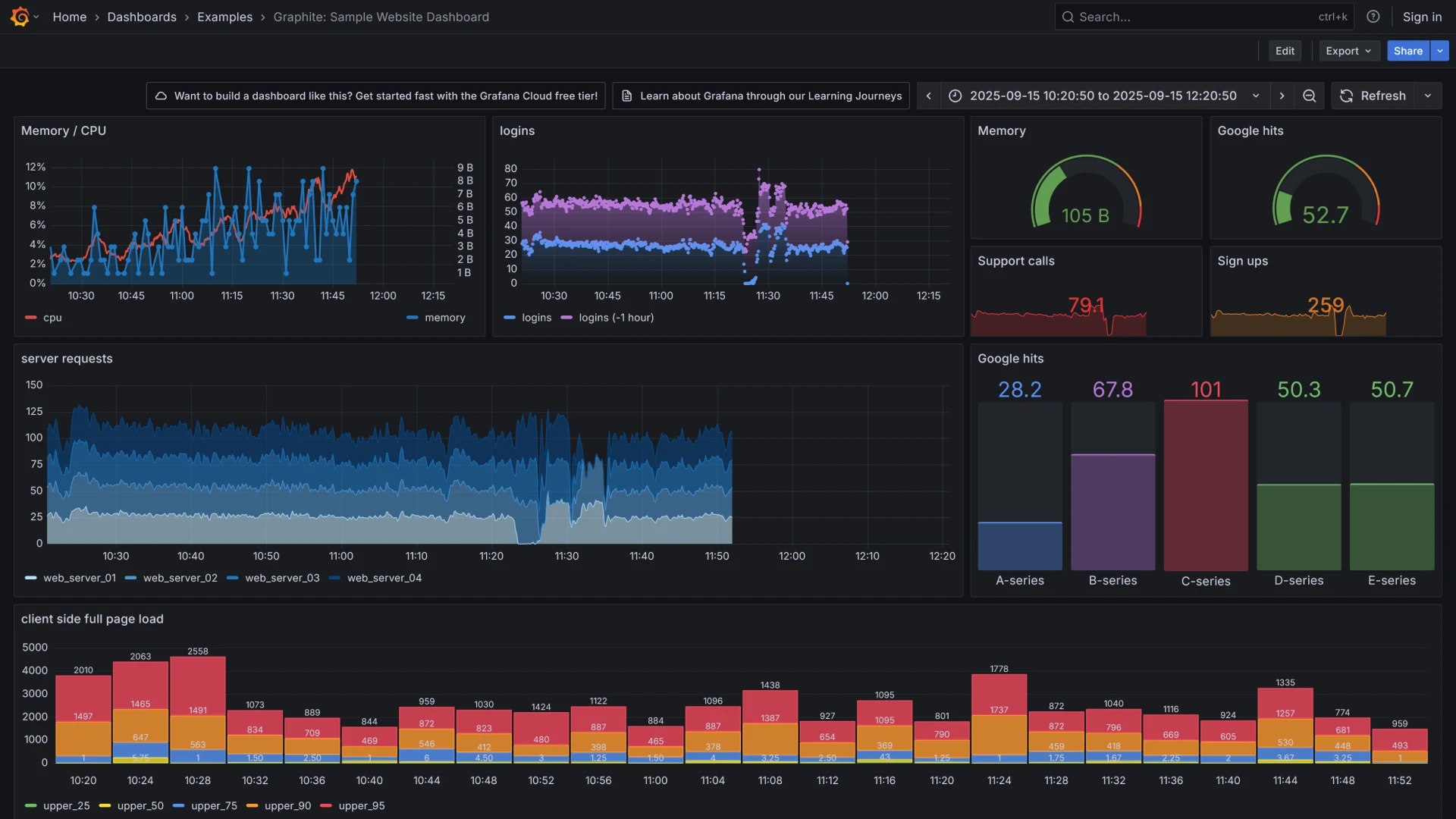Click the document icon next to Learning Journeys

coord(626,96)
